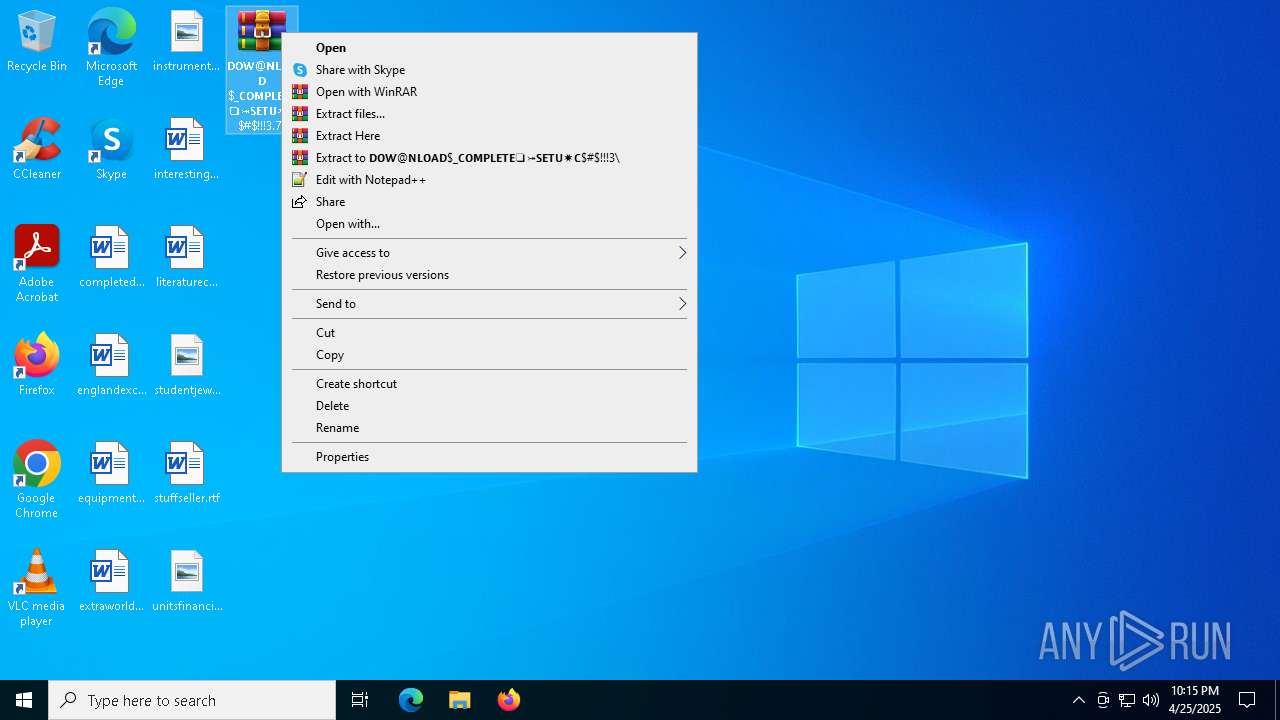Select the completed Word document icon

tap(111, 258)
